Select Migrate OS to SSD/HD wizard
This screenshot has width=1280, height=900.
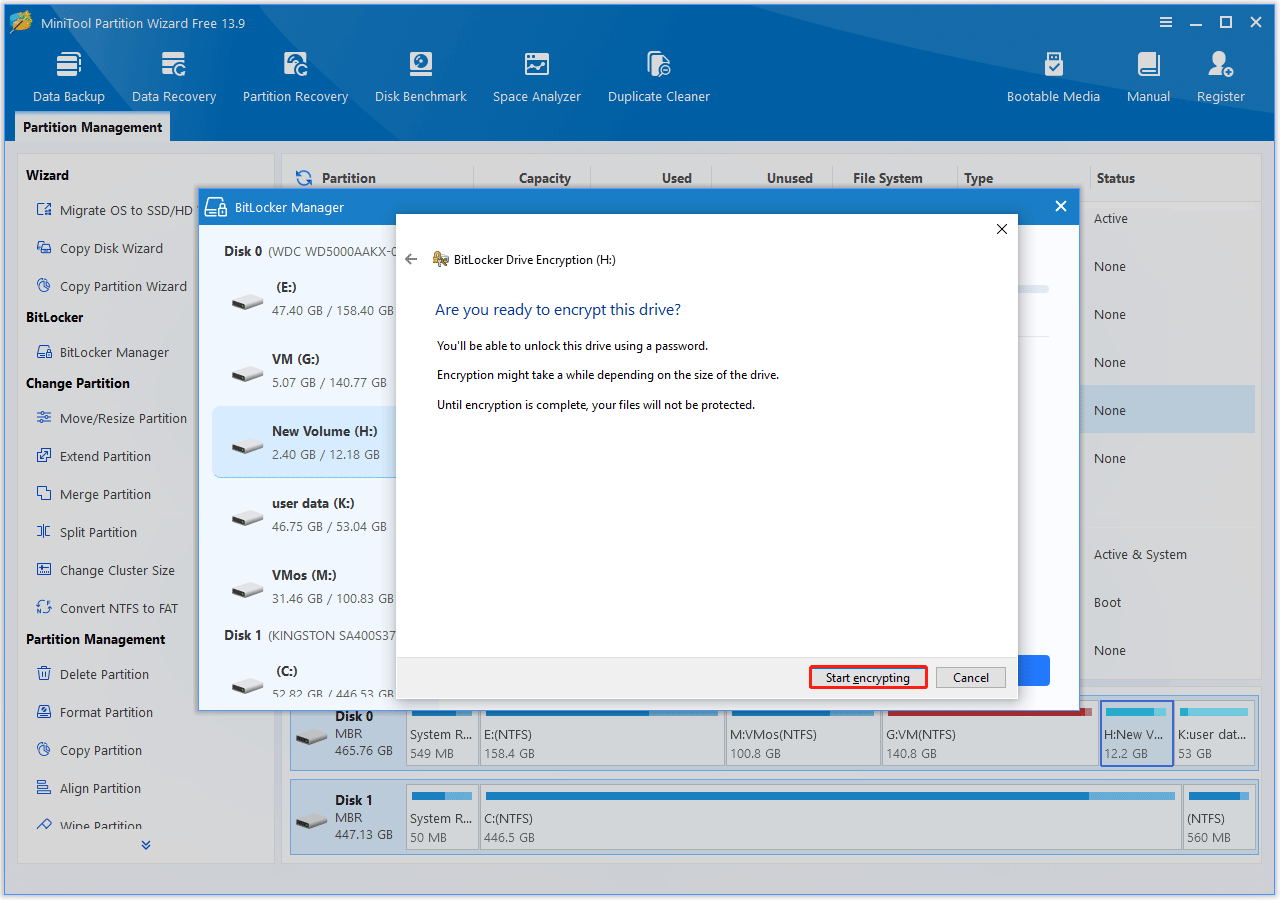tap(114, 210)
